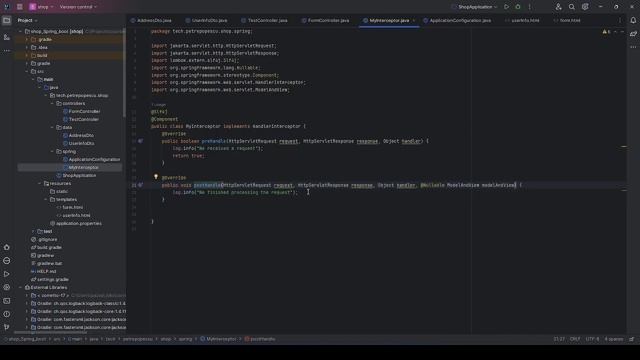Open editor tabs overflow menu

pos(620,20)
